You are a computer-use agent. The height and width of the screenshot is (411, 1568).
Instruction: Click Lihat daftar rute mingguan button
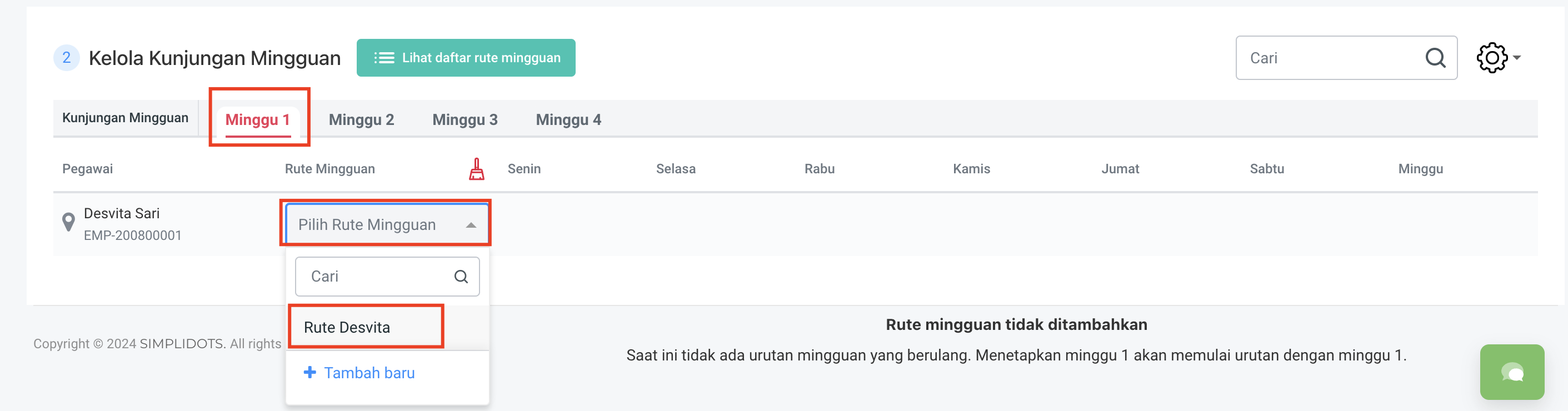coord(466,58)
